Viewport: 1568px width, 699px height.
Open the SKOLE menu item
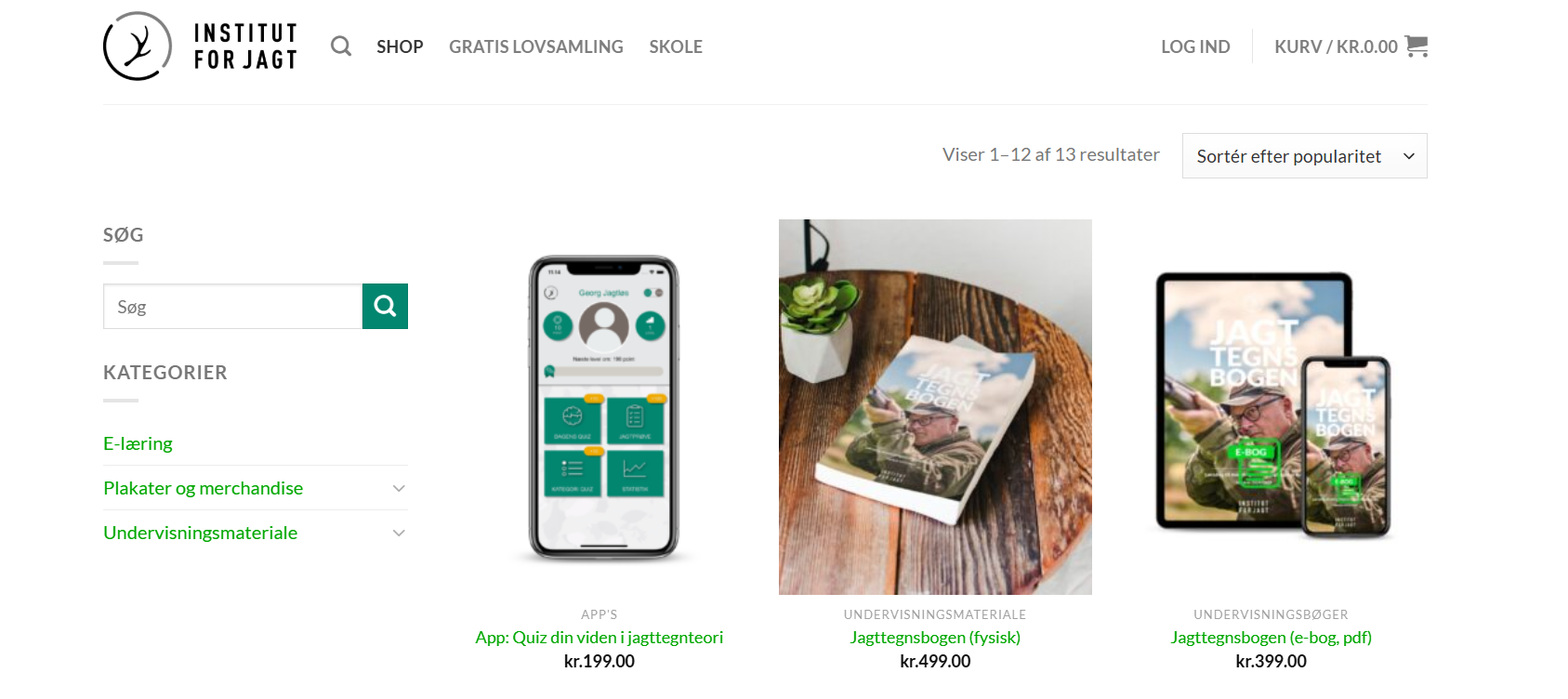[x=676, y=46]
